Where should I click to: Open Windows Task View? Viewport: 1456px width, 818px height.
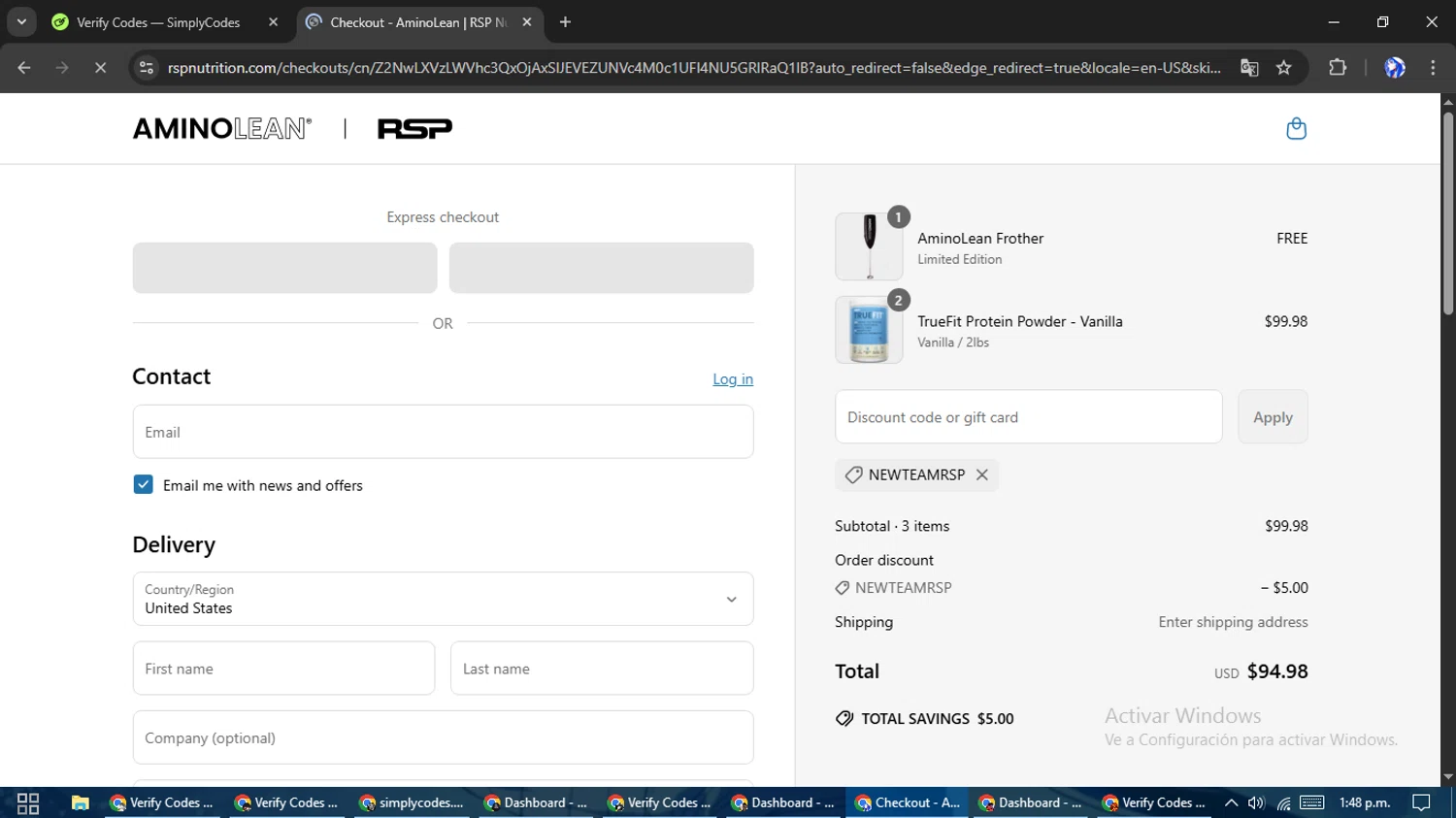coord(28,802)
